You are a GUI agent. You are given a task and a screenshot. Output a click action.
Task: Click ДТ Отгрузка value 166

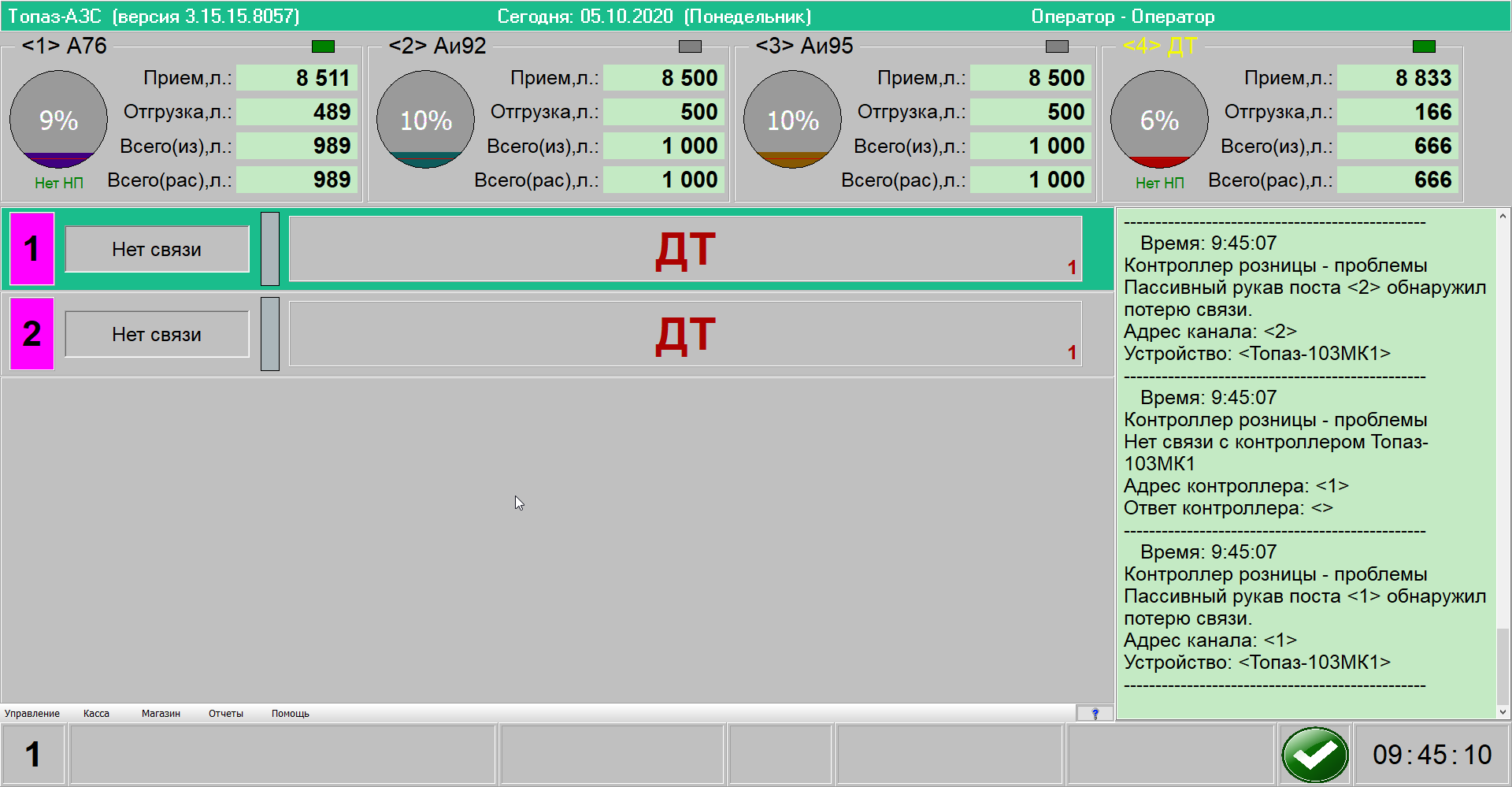pos(1398,112)
